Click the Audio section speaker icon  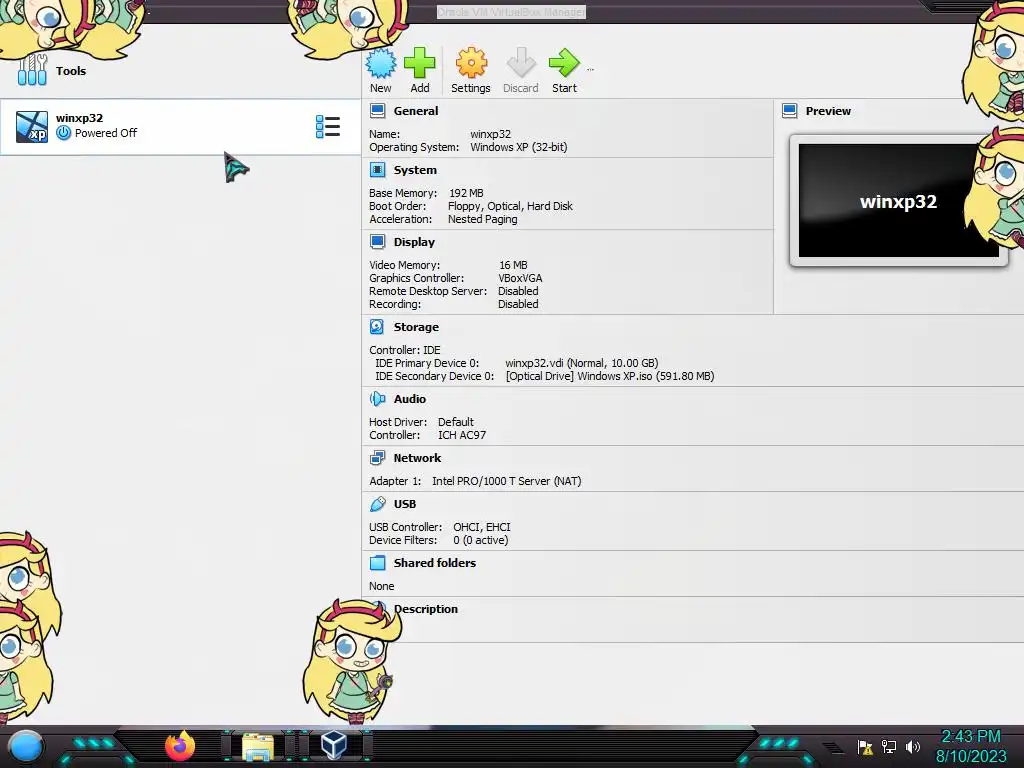click(377, 398)
